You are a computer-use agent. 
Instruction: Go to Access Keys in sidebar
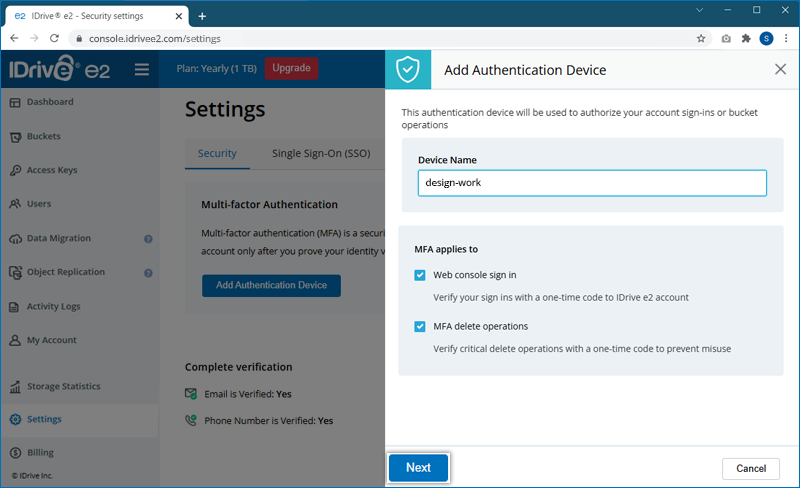point(52,170)
